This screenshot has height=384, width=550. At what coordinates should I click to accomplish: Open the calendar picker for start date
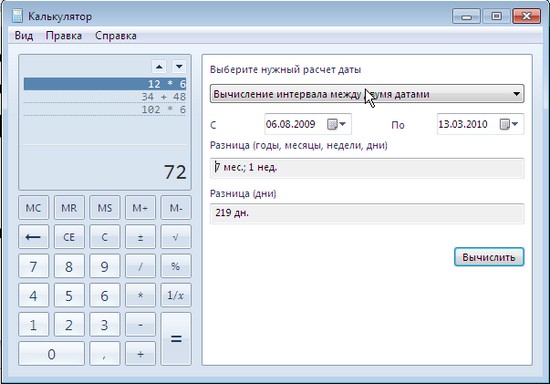coord(337,124)
